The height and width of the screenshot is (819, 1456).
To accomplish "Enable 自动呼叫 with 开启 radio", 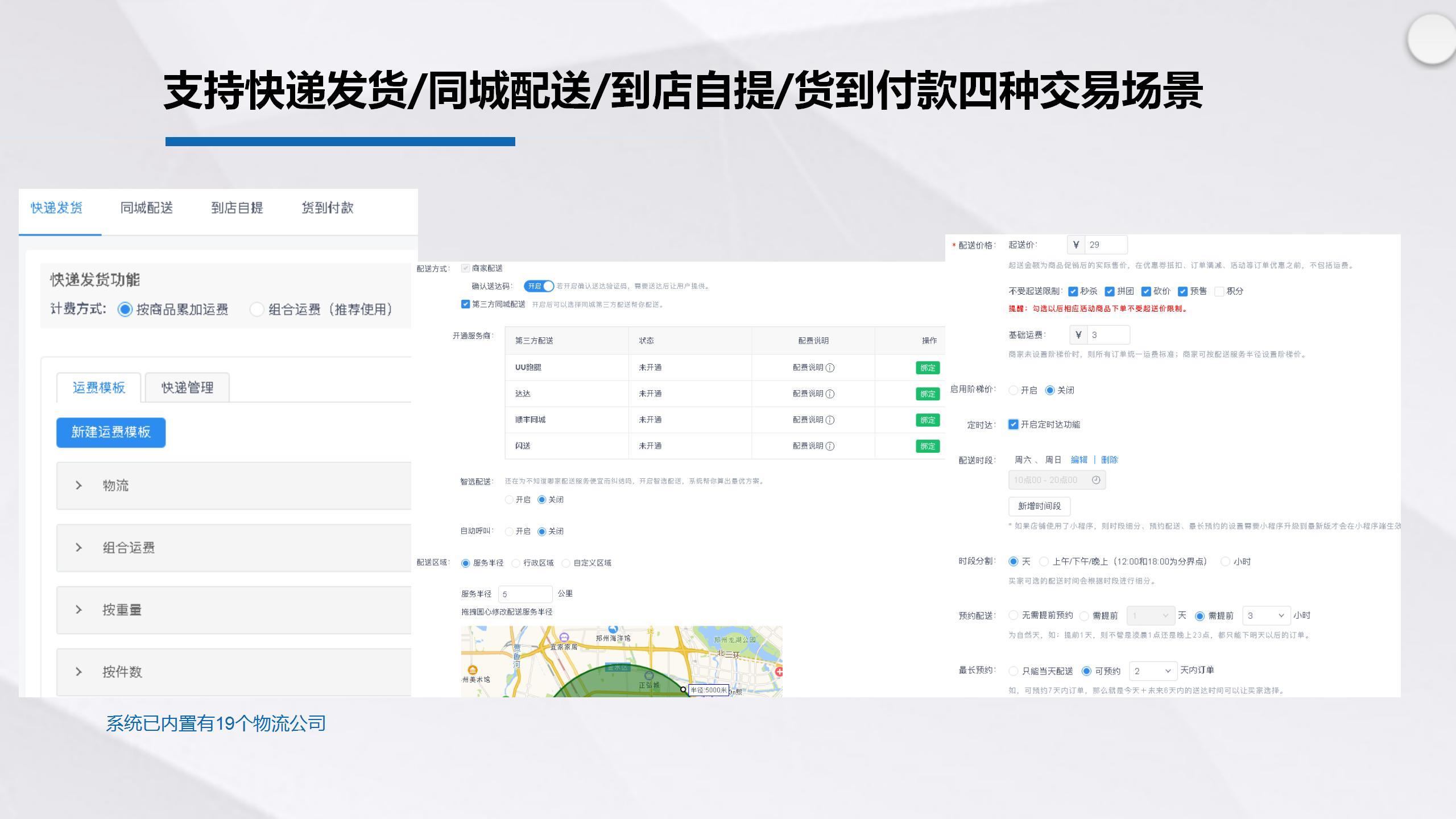I will 509,532.
